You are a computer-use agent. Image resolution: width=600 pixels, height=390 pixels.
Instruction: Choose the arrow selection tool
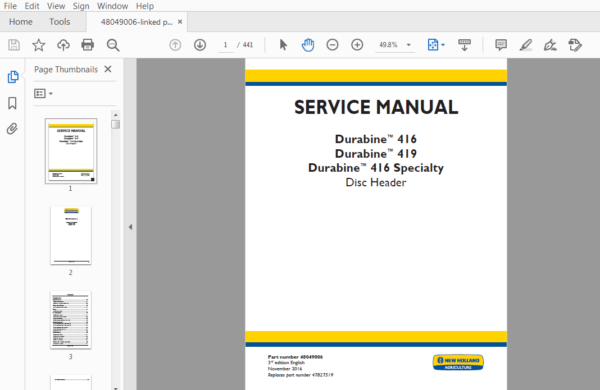point(283,45)
